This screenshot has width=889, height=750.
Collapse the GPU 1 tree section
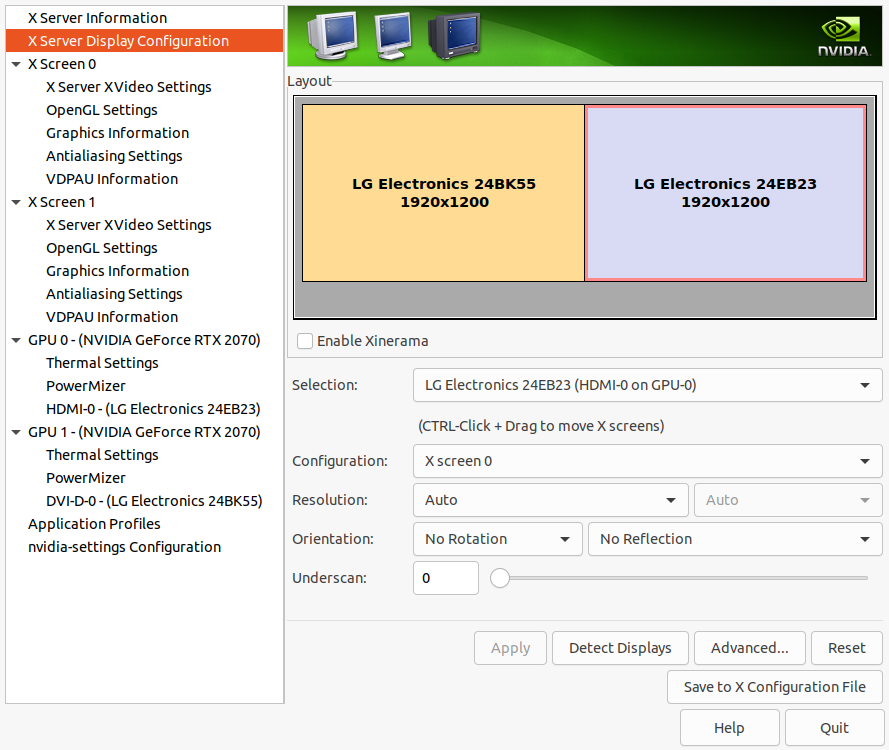coord(16,432)
